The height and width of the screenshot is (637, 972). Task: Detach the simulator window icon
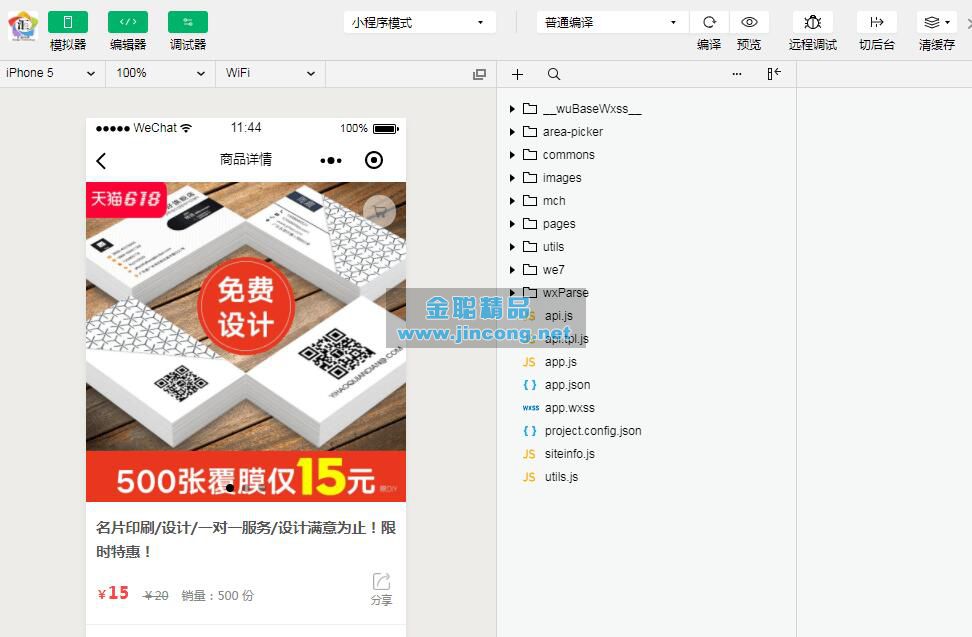click(x=479, y=74)
